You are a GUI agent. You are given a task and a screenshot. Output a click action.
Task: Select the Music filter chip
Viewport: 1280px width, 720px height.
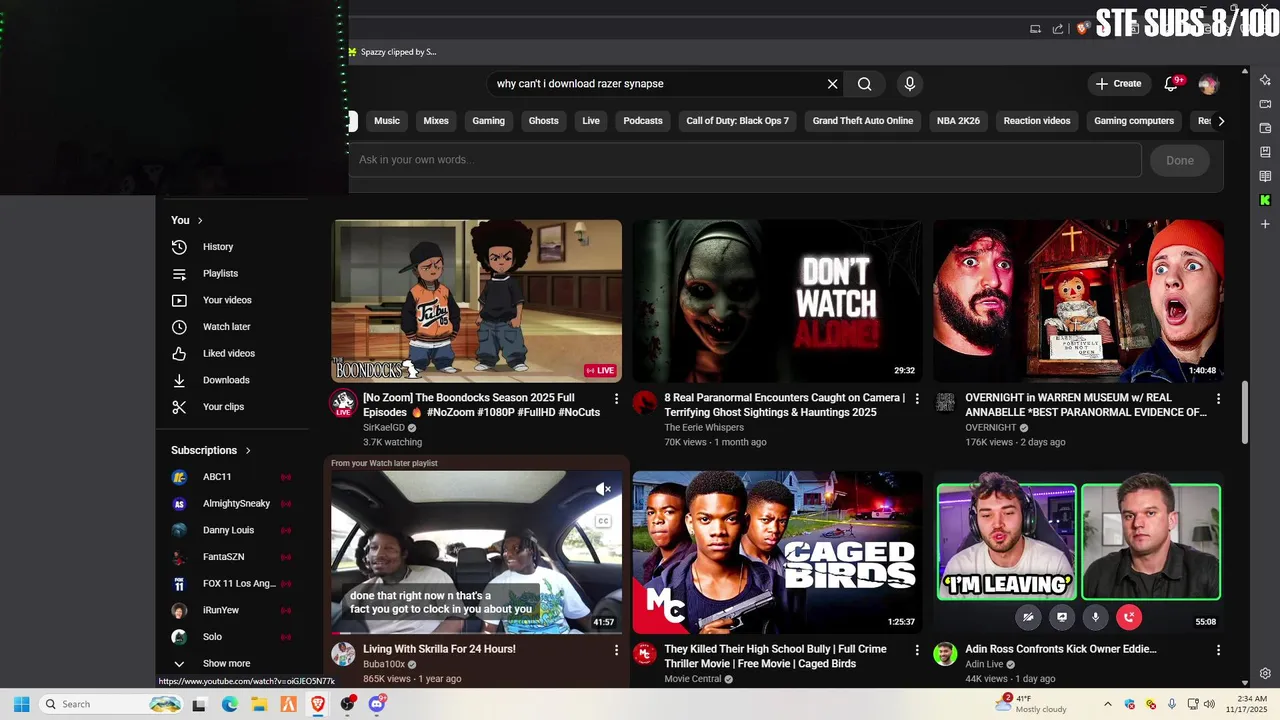[x=387, y=121]
